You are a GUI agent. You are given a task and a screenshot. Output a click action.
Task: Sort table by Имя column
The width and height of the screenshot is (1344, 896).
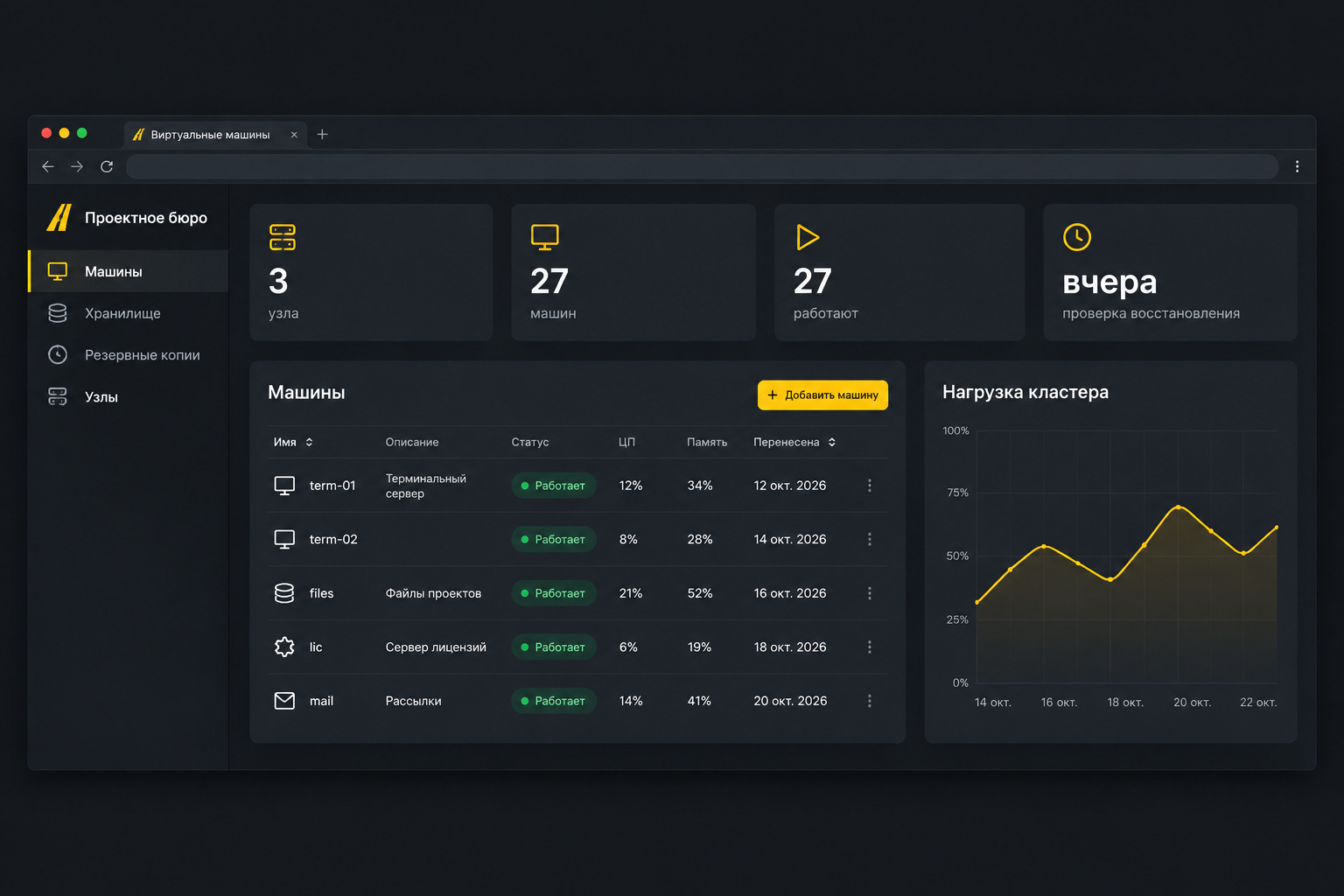pyautogui.click(x=293, y=442)
